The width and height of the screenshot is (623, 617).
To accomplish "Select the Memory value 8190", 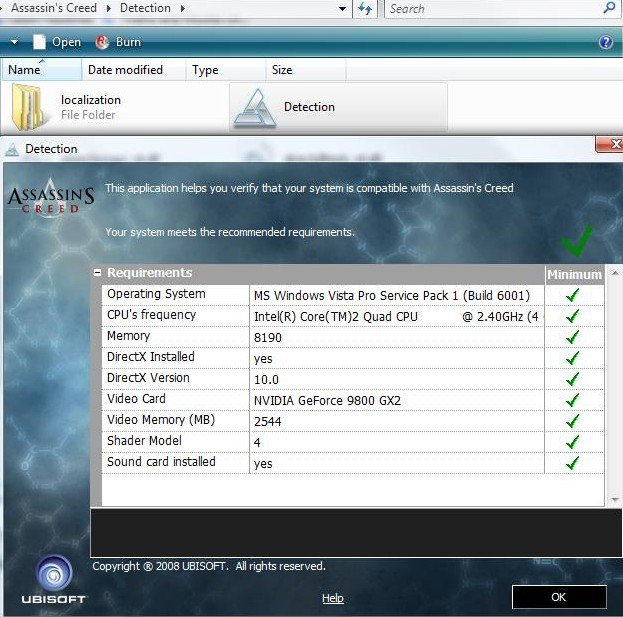I will click(267, 338).
